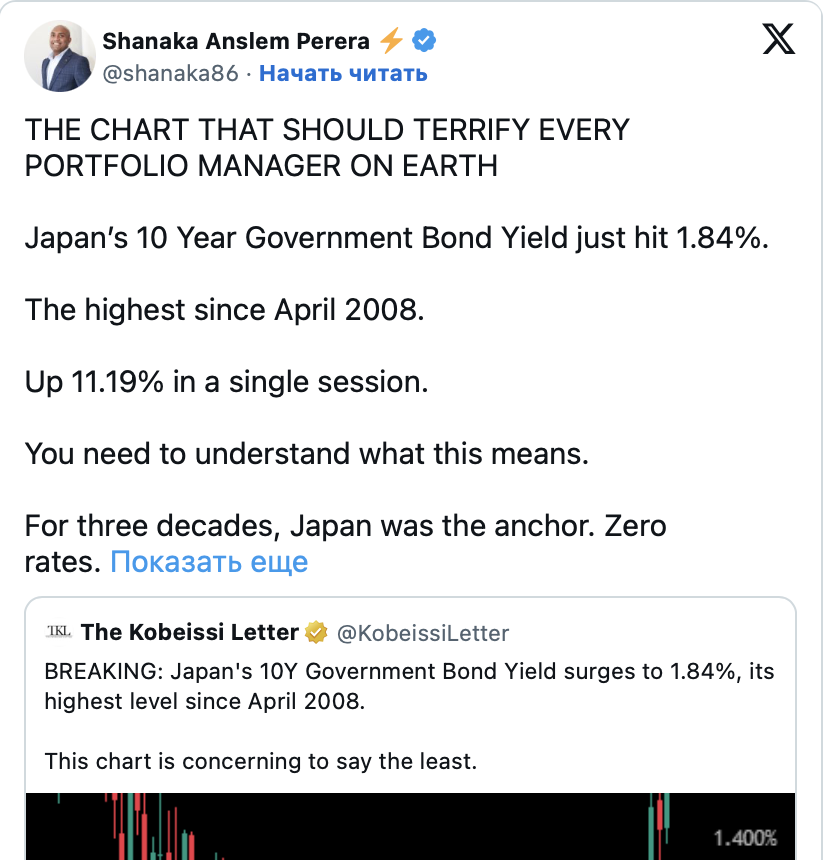Screen dimensions: 824x860
Task: Click the blue verified badge
Action: pos(423,41)
